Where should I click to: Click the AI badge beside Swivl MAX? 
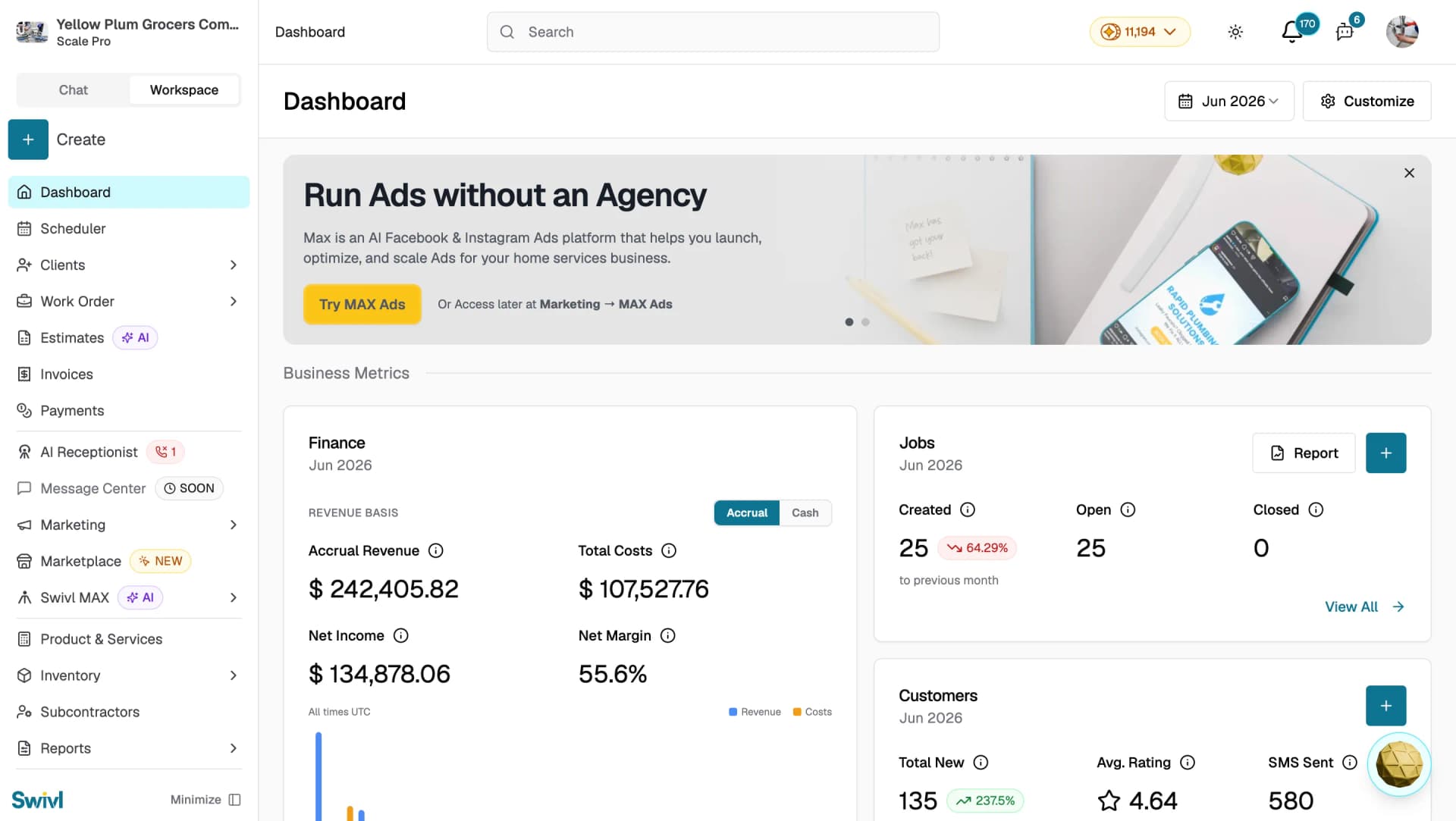click(140, 597)
